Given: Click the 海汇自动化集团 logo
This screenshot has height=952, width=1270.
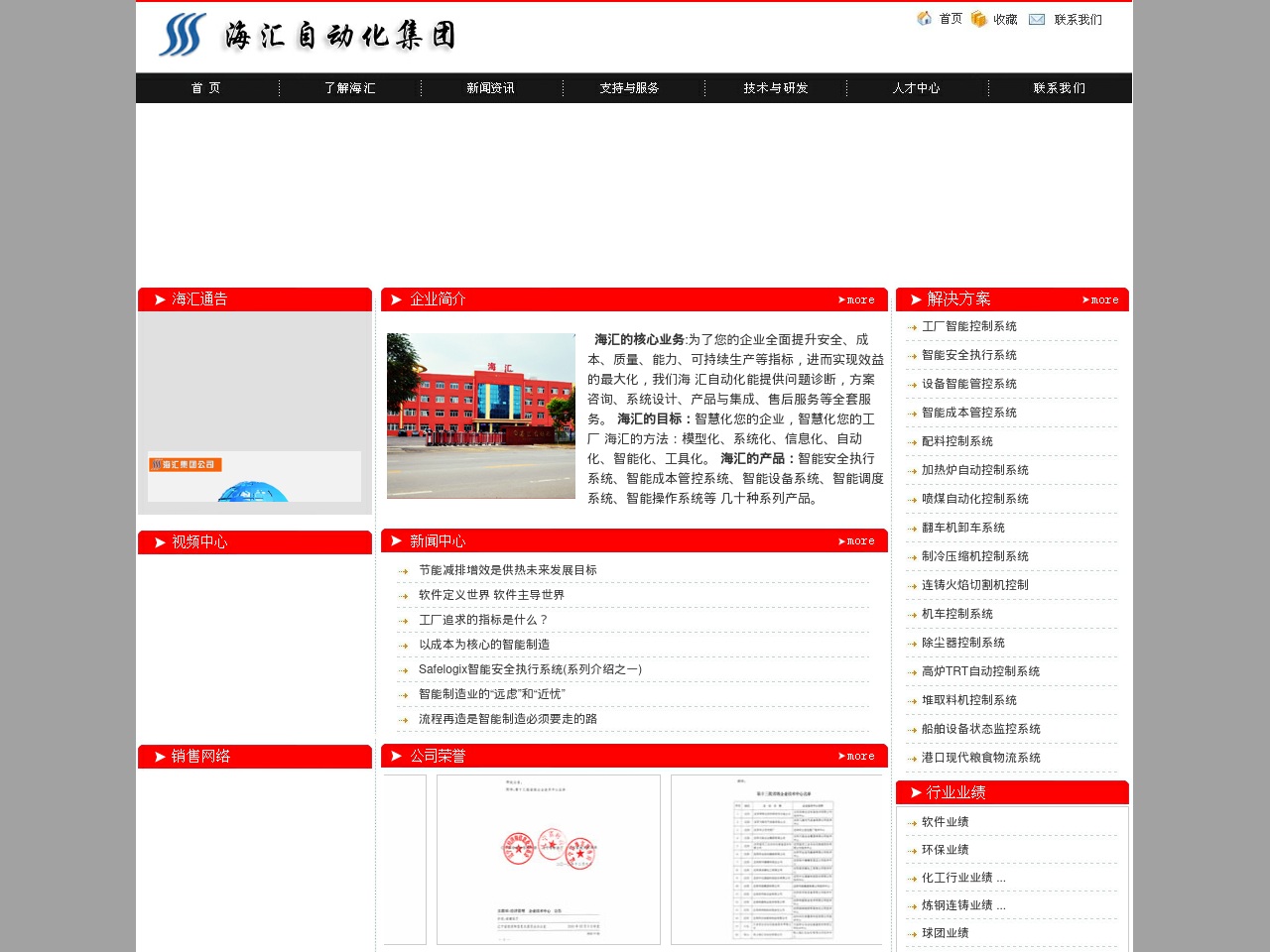Looking at the screenshot, I should click(308, 36).
